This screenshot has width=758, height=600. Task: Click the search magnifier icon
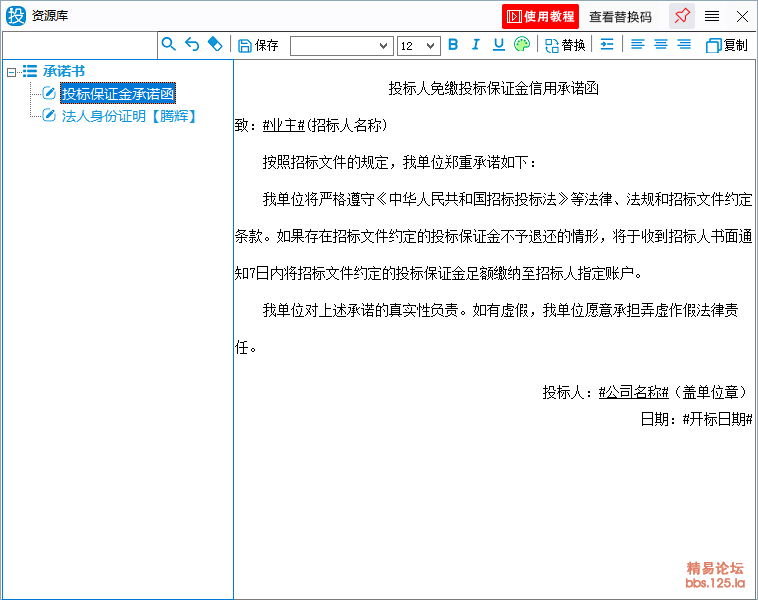coord(168,44)
